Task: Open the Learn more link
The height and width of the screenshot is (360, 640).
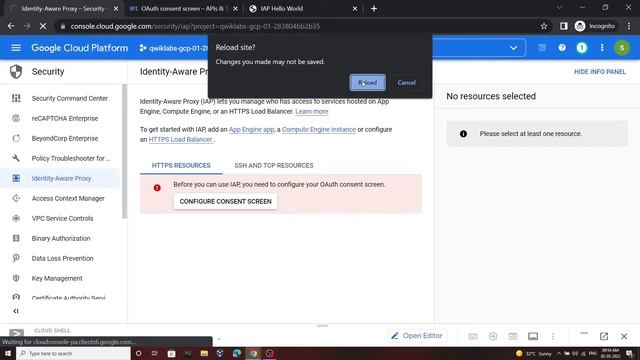Action: coord(311,111)
